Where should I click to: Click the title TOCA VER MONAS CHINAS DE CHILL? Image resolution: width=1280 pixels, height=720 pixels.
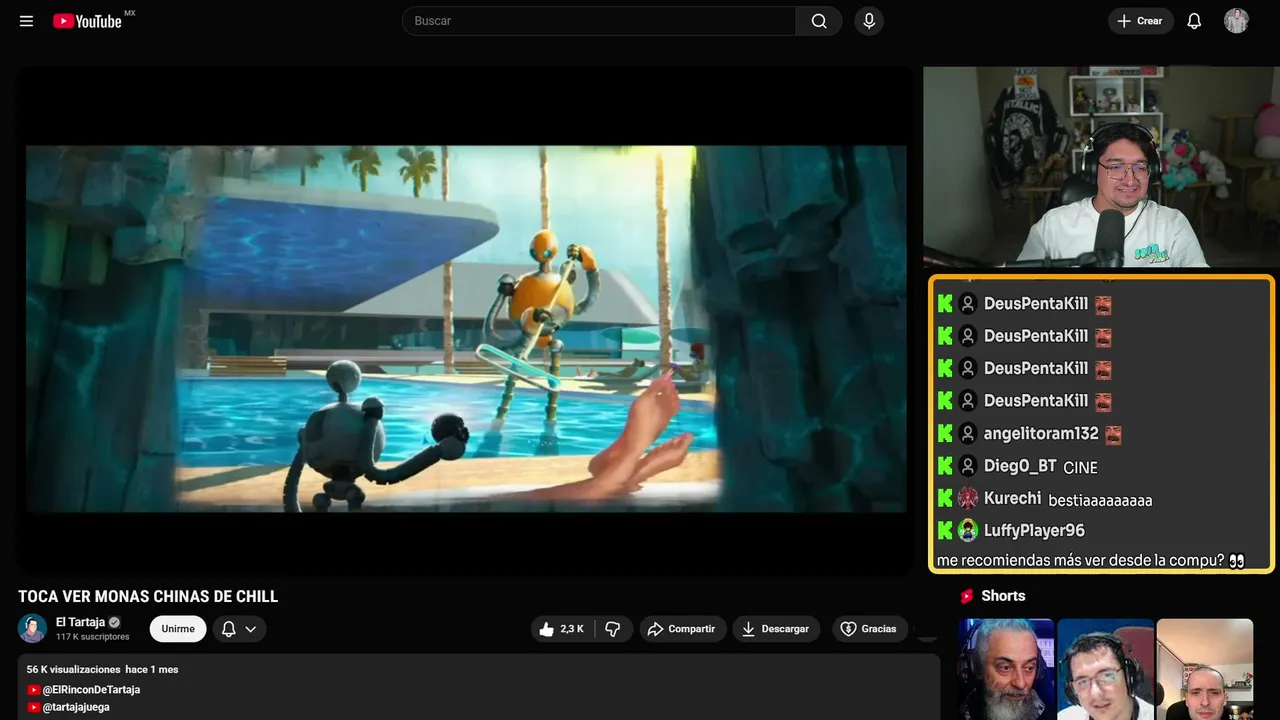tap(148, 597)
